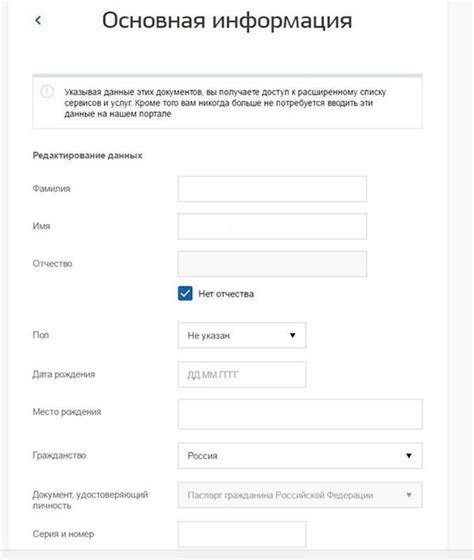Click the arrow of the 'Пол' dropdown
The height and width of the screenshot is (560, 474).
click(x=293, y=335)
